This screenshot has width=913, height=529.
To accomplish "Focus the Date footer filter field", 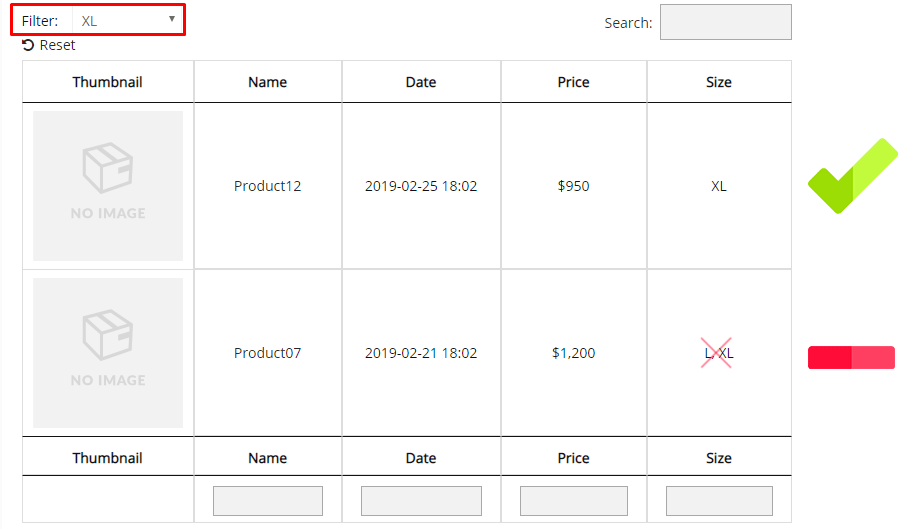I will [421, 501].
